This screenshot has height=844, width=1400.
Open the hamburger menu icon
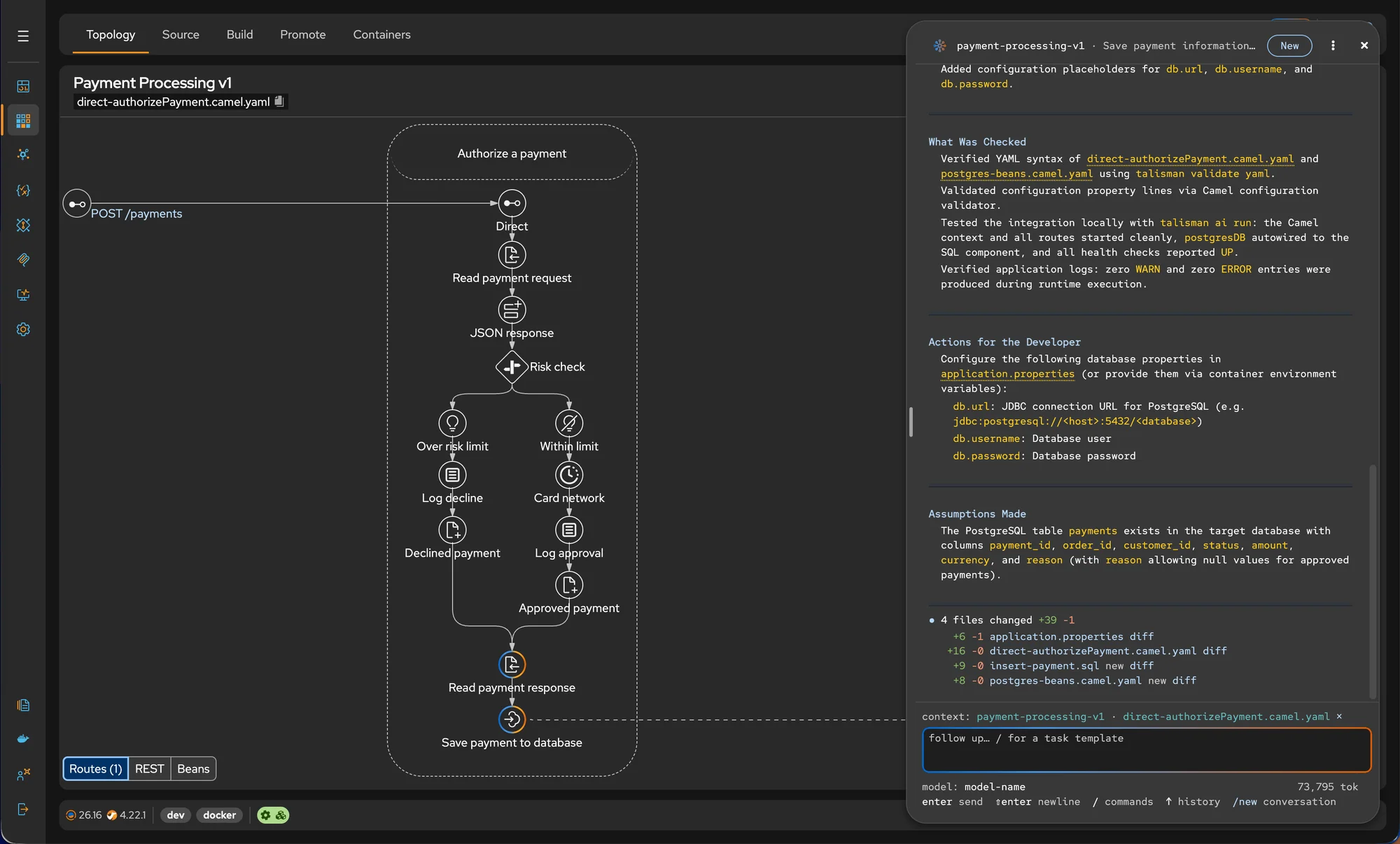(x=23, y=36)
